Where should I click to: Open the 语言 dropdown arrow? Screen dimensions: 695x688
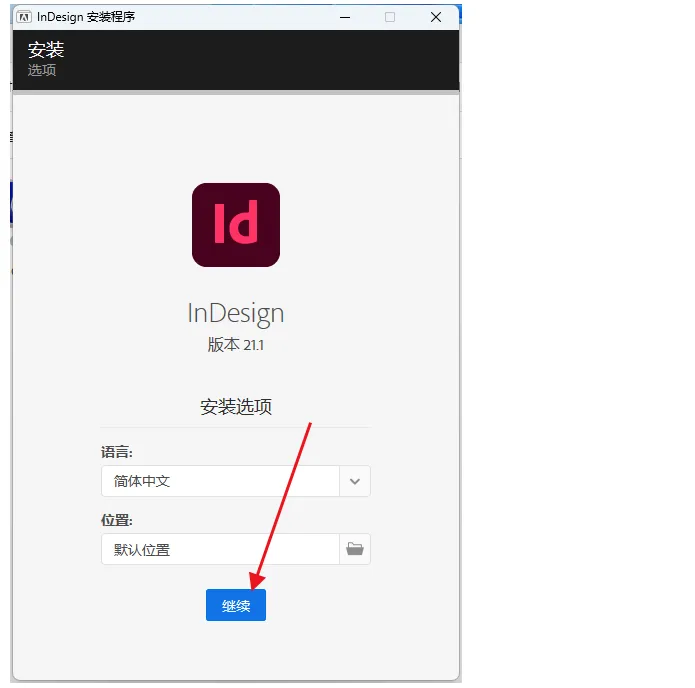355,481
